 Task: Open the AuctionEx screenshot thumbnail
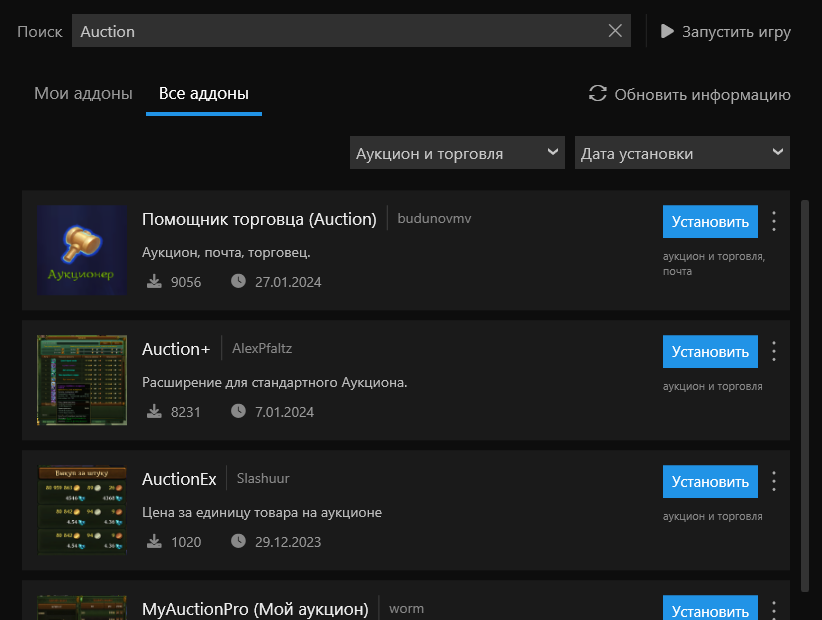[x=82, y=510]
